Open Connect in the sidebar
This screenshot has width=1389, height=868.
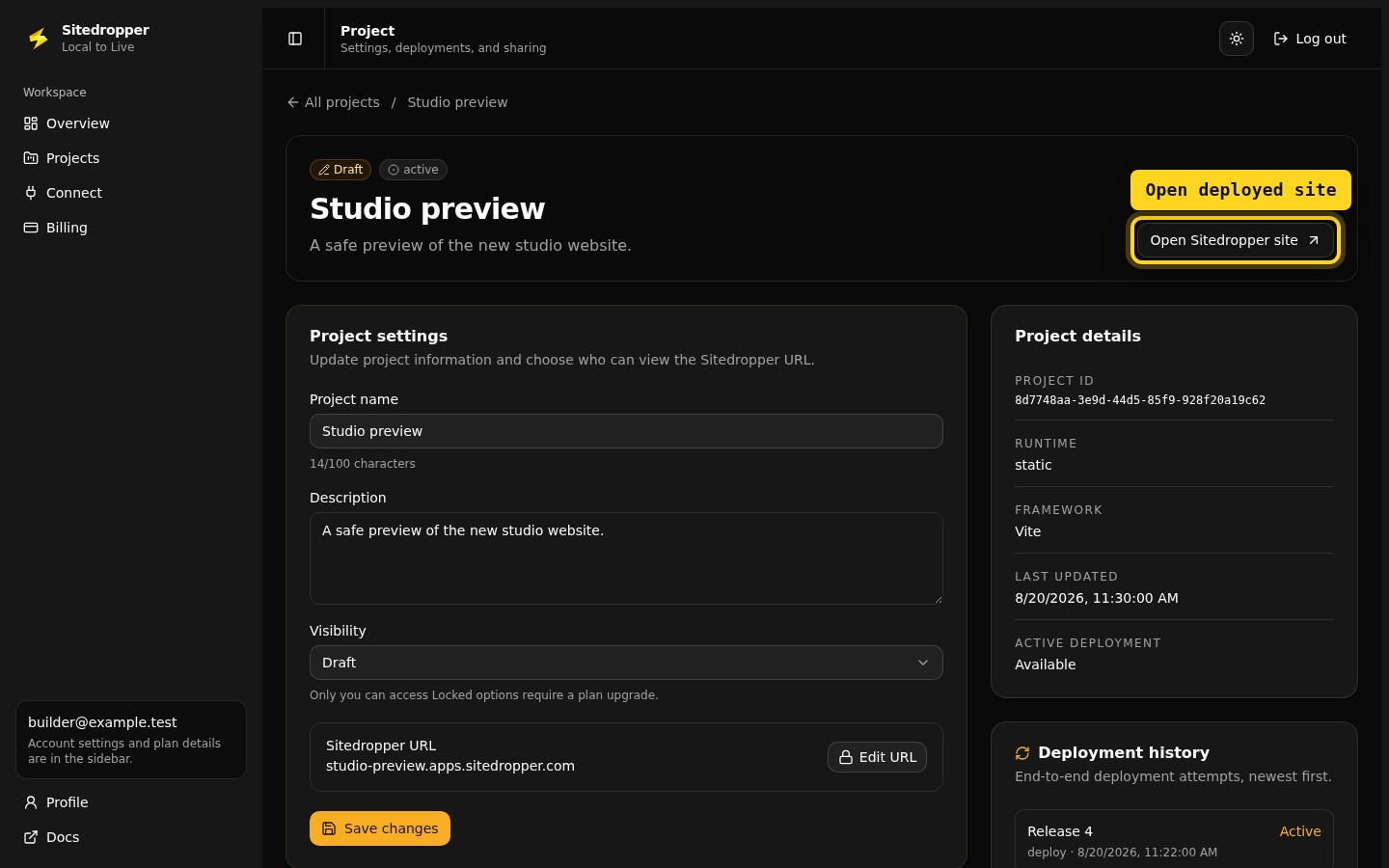click(131, 193)
